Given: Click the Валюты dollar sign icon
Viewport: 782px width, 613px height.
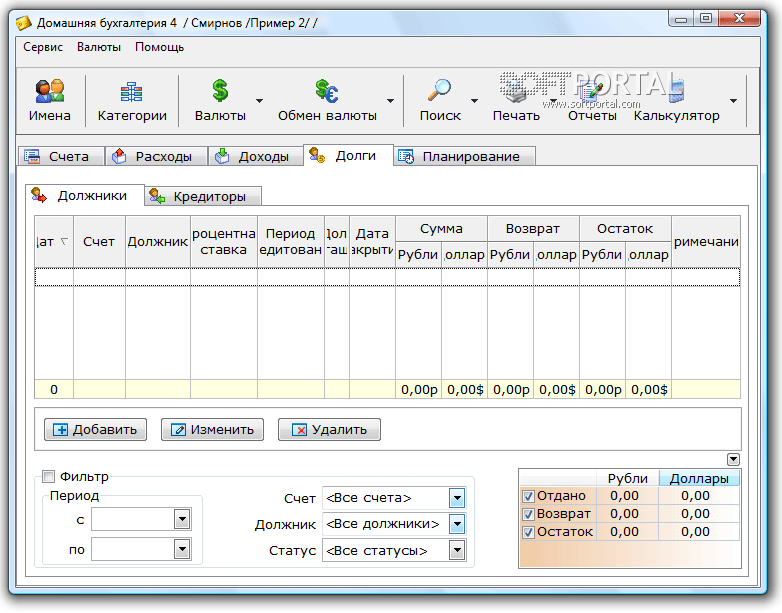Looking at the screenshot, I should point(220,91).
